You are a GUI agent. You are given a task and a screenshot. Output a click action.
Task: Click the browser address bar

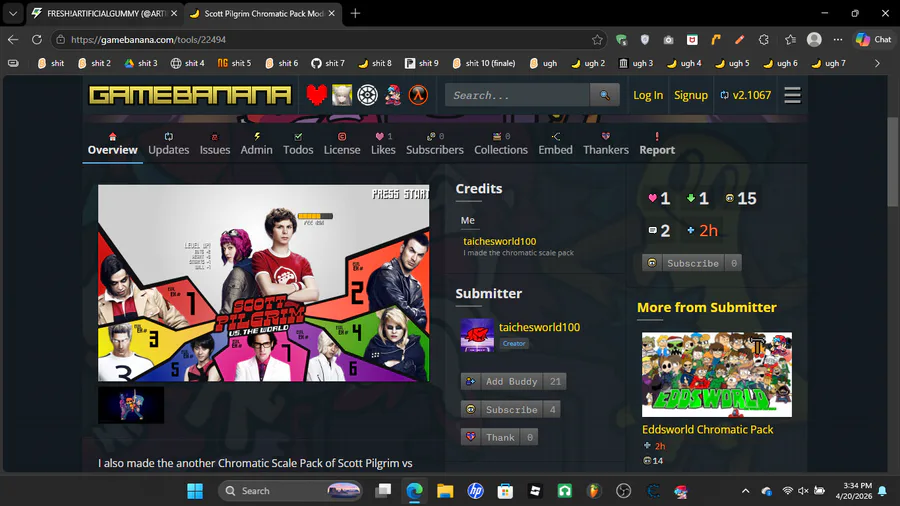pyautogui.click(x=327, y=40)
